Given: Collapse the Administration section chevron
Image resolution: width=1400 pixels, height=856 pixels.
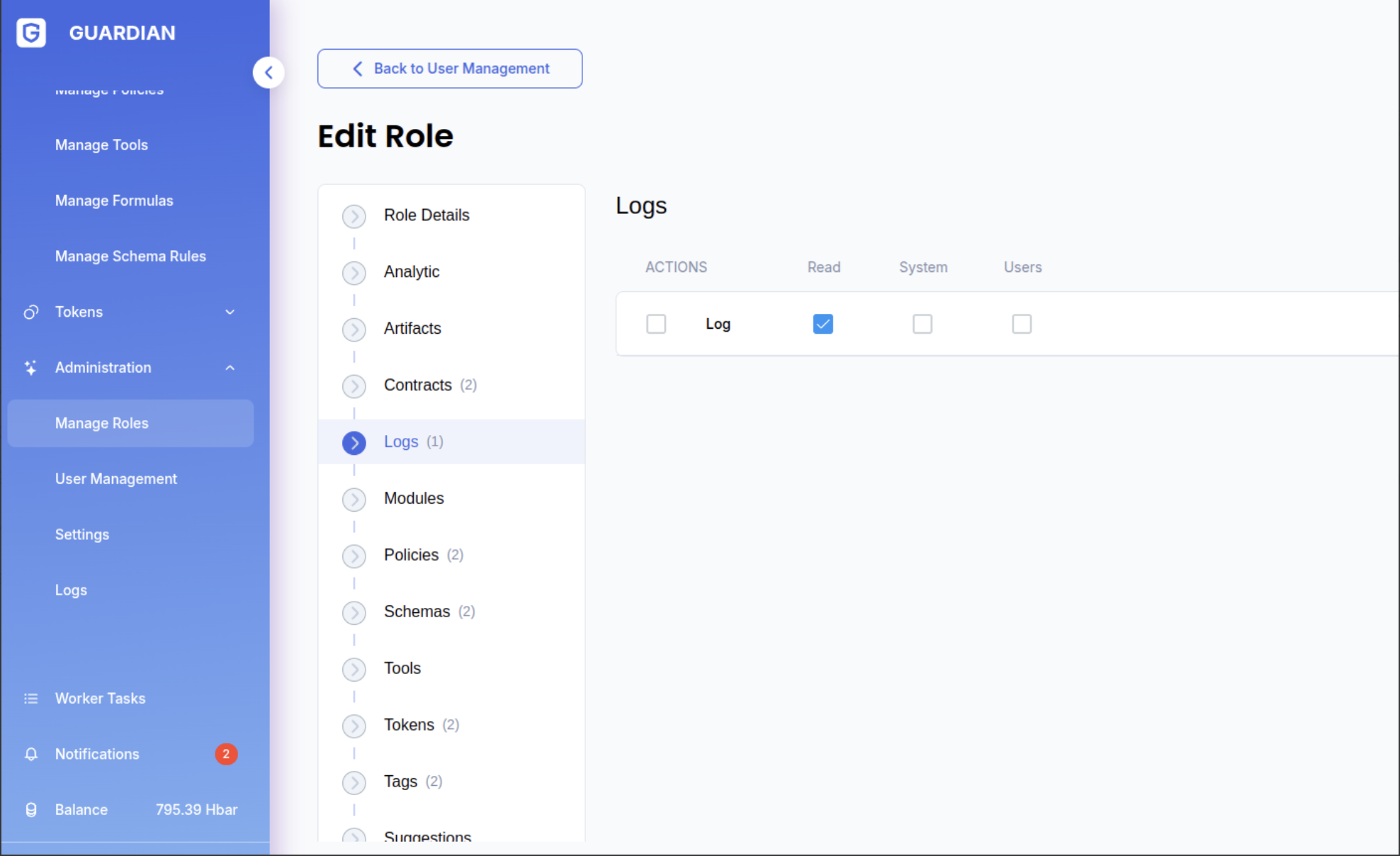Looking at the screenshot, I should click(230, 368).
